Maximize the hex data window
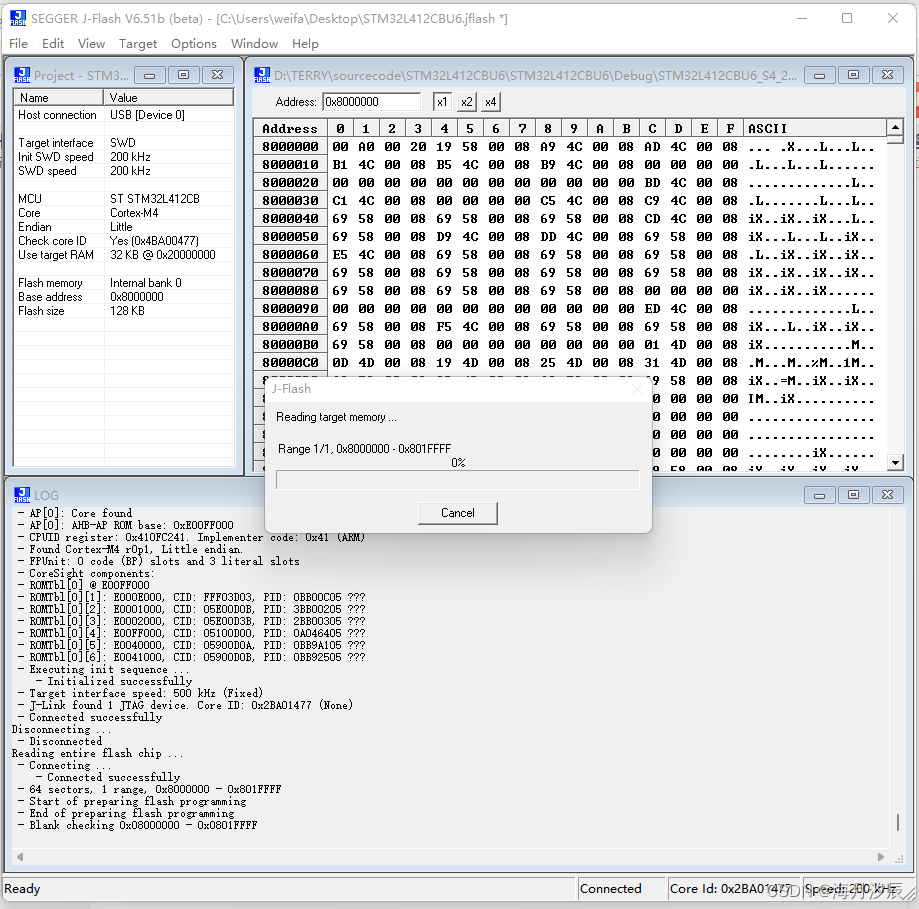Image resolution: width=919 pixels, height=909 pixels. click(x=853, y=75)
